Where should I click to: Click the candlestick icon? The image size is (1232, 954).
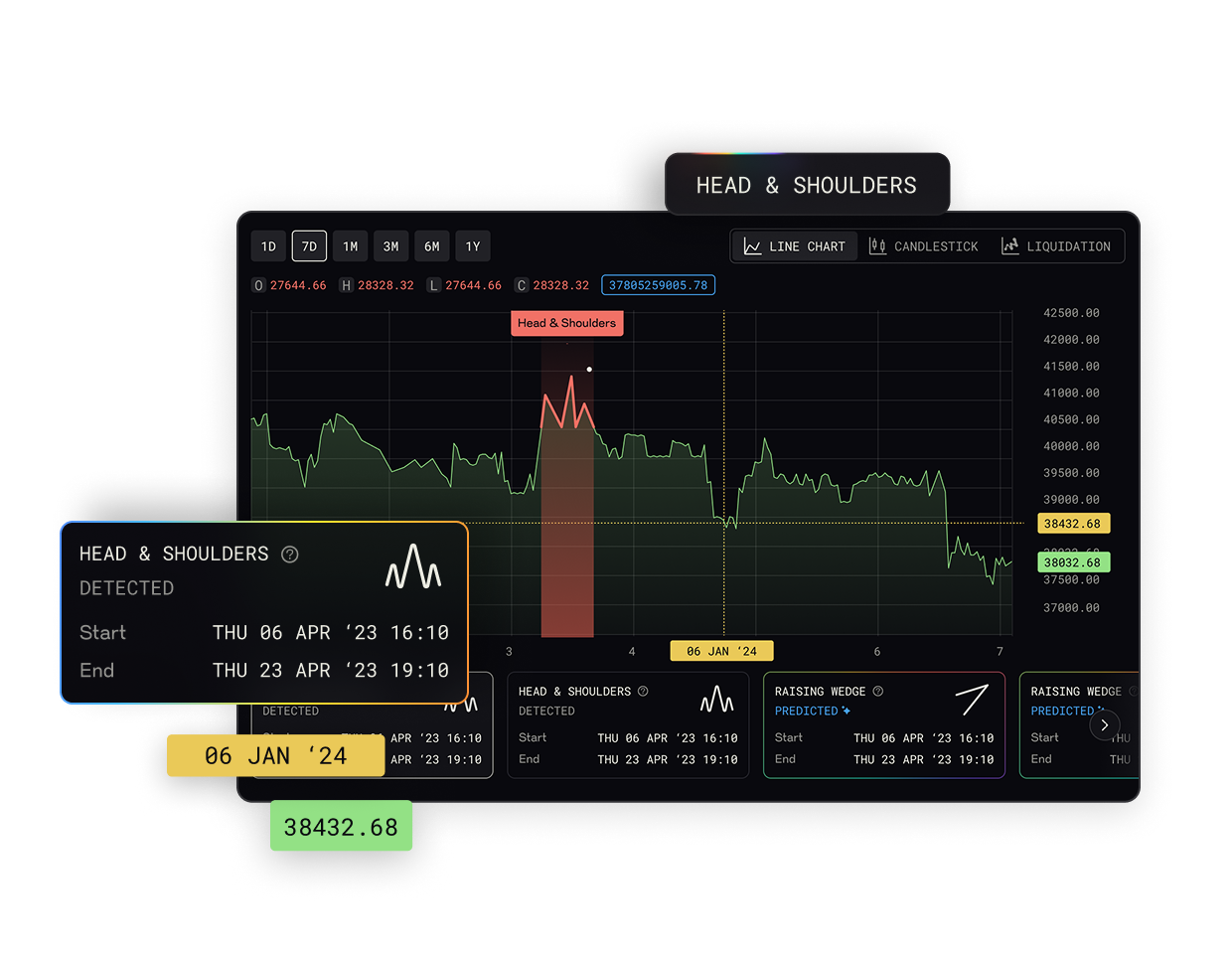point(877,246)
